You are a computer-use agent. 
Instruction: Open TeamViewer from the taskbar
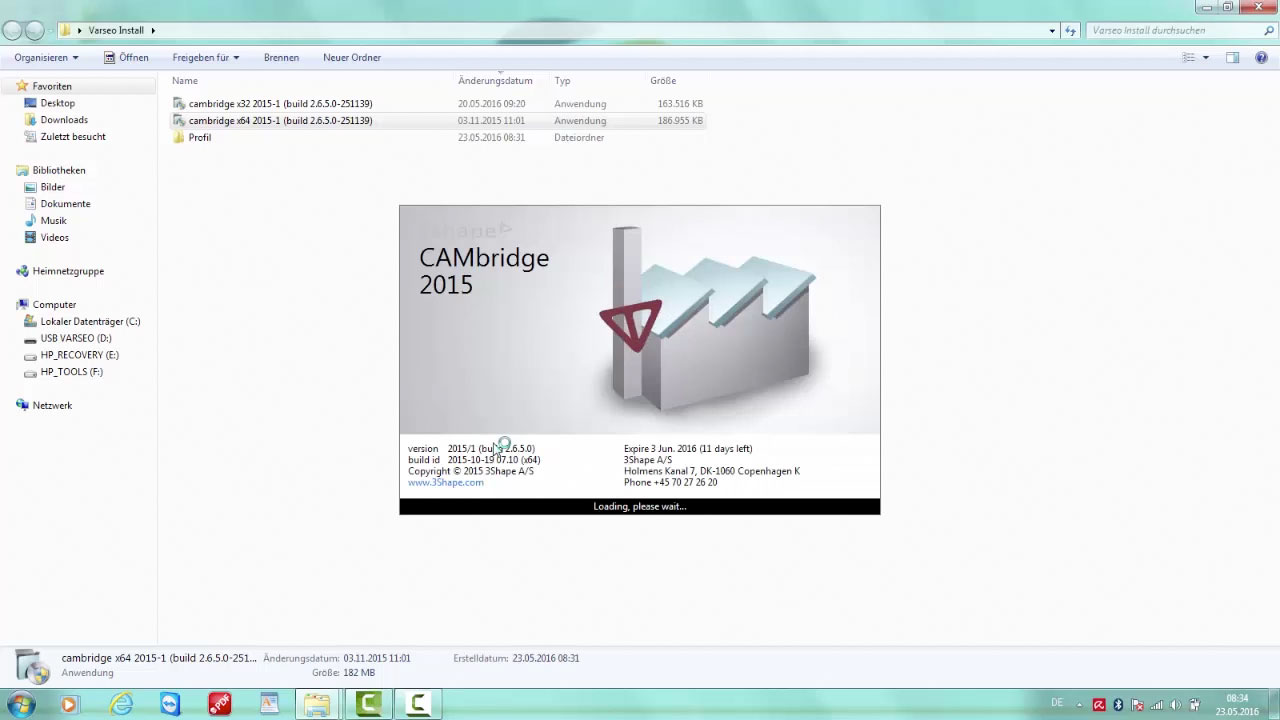click(x=170, y=705)
